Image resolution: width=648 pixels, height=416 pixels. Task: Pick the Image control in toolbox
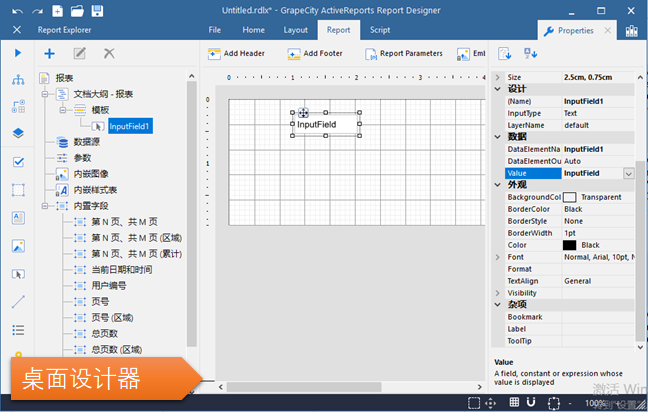(x=18, y=246)
